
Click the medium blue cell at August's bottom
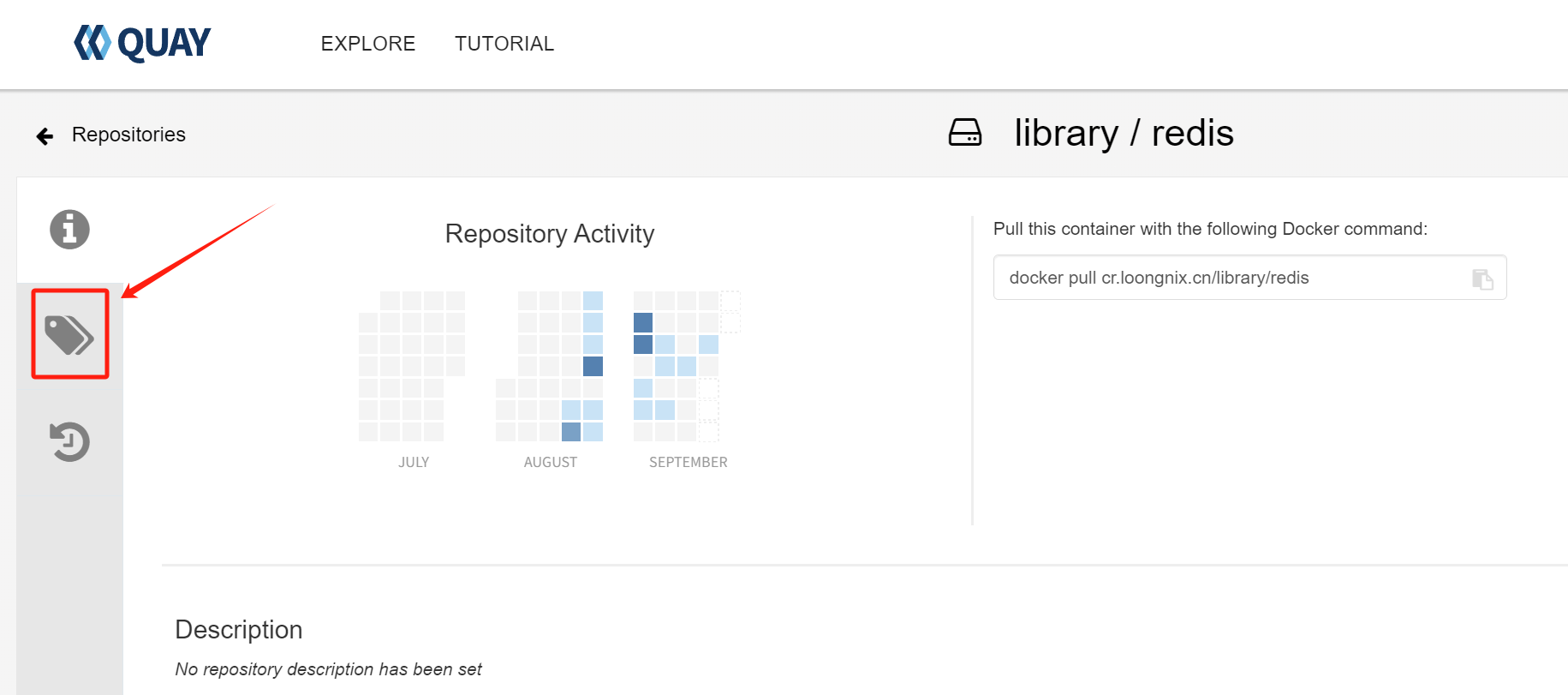click(571, 432)
